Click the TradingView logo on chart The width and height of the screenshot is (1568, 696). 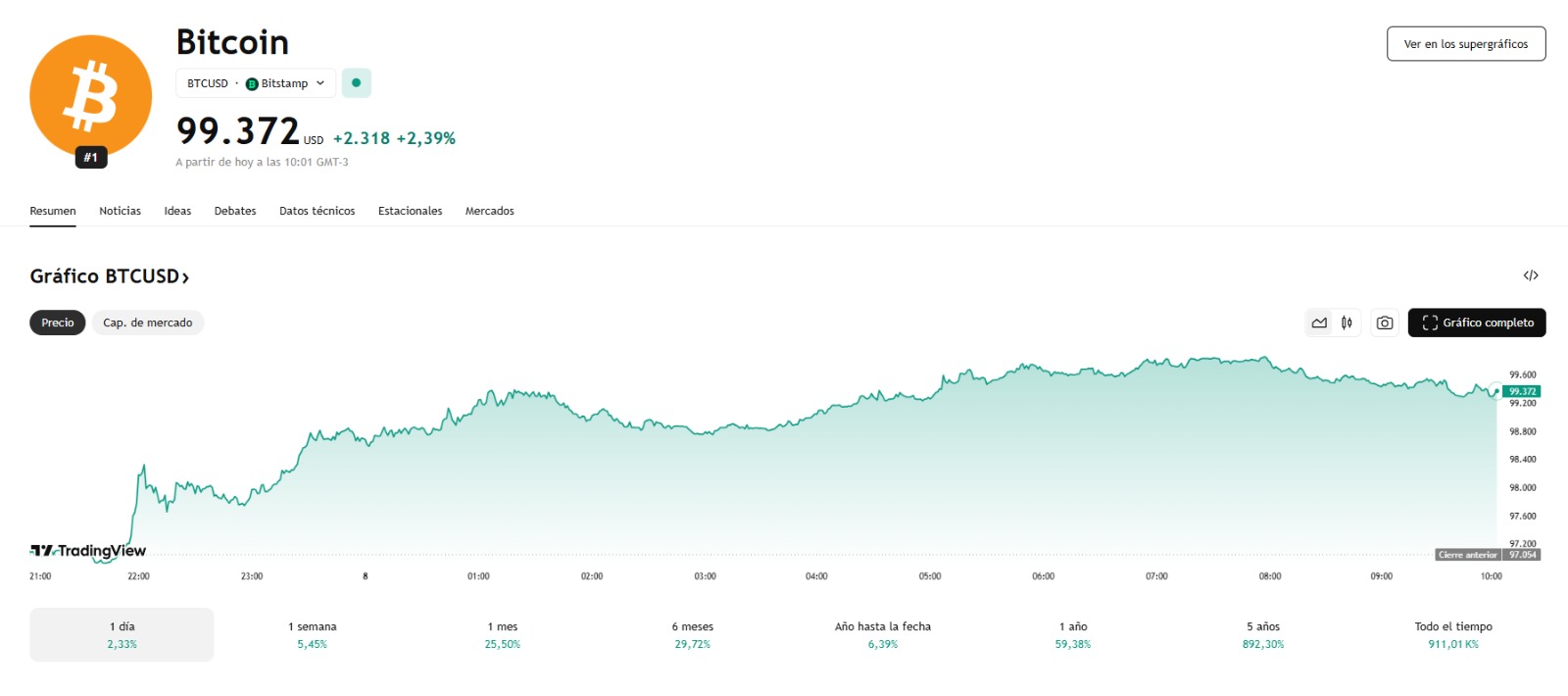point(88,551)
